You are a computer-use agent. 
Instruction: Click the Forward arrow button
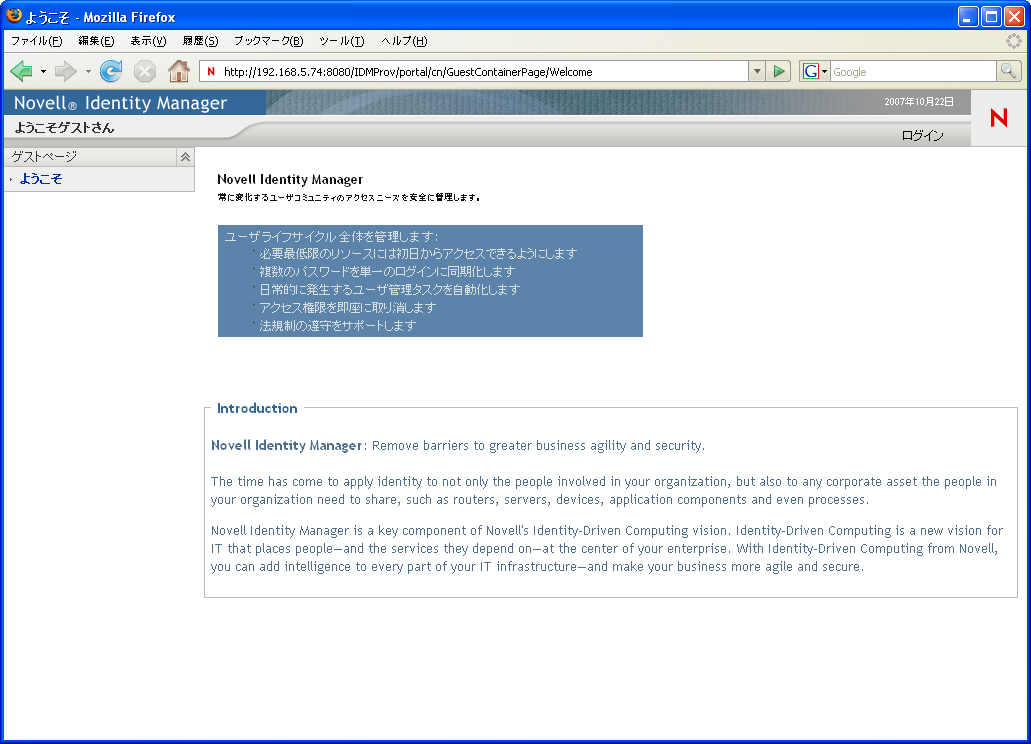(x=65, y=71)
